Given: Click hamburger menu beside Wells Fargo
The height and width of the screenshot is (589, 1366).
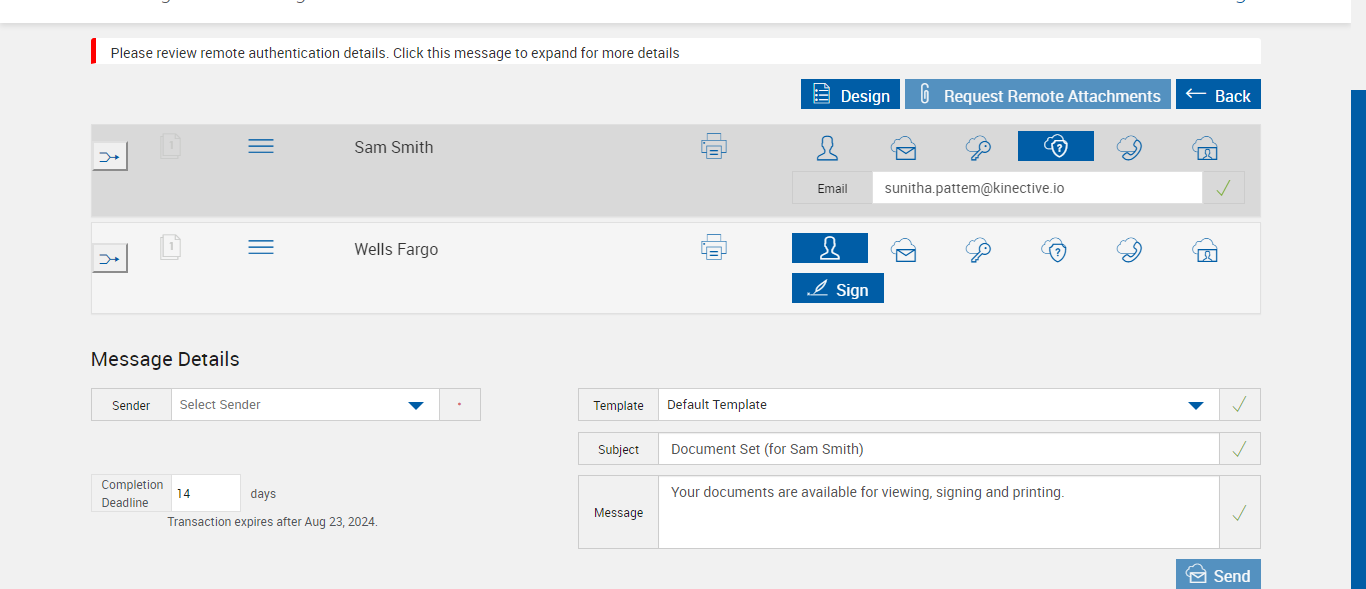Looking at the screenshot, I should tap(261, 247).
